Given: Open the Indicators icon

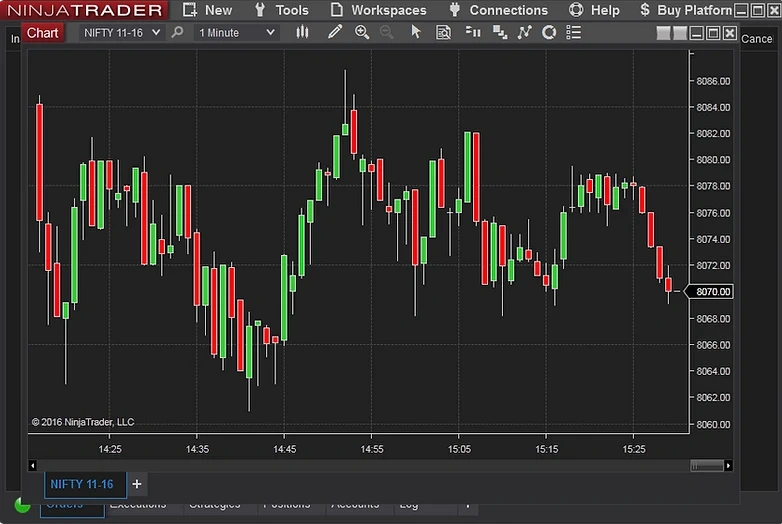Looking at the screenshot, I should click(524, 32).
